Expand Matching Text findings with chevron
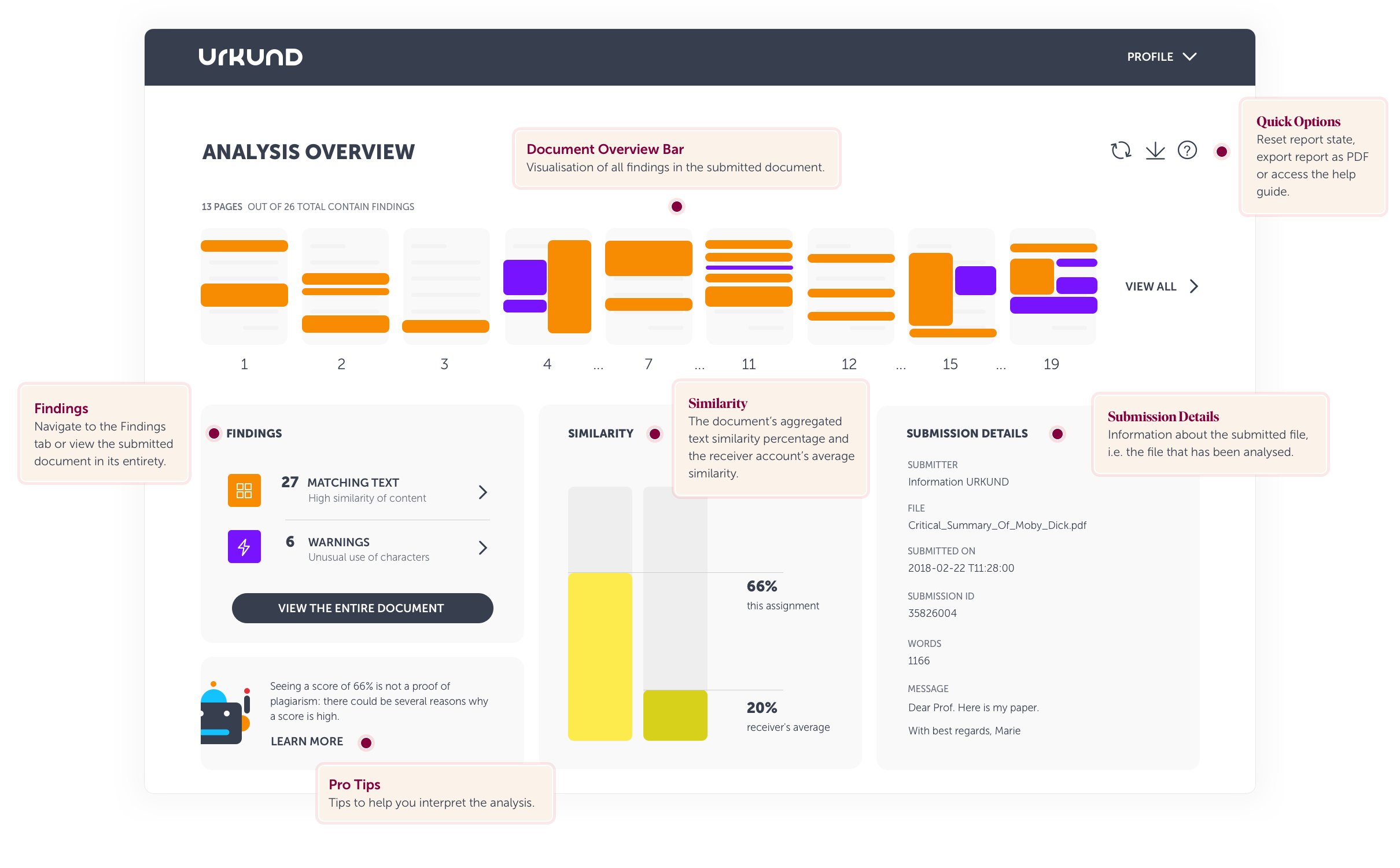Viewport: 1400px width, 868px height. point(483,492)
